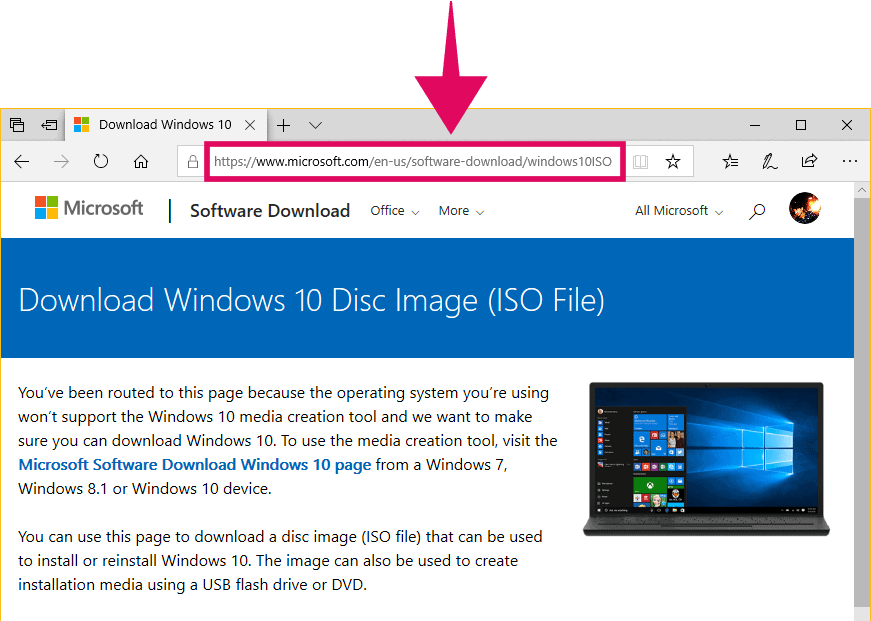Refresh the current page
Image resolution: width=871 pixels, height=621 pixels.
(100, 160)
